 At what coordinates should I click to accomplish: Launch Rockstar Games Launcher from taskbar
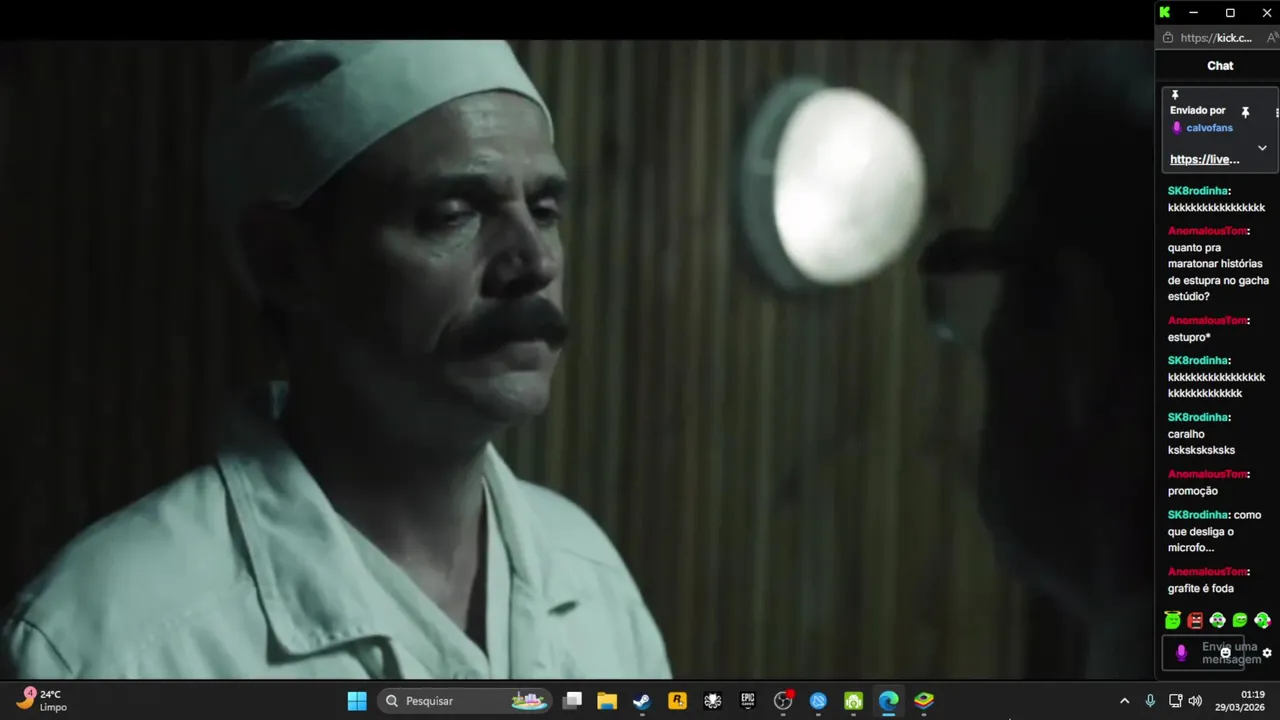click(677, 701)
